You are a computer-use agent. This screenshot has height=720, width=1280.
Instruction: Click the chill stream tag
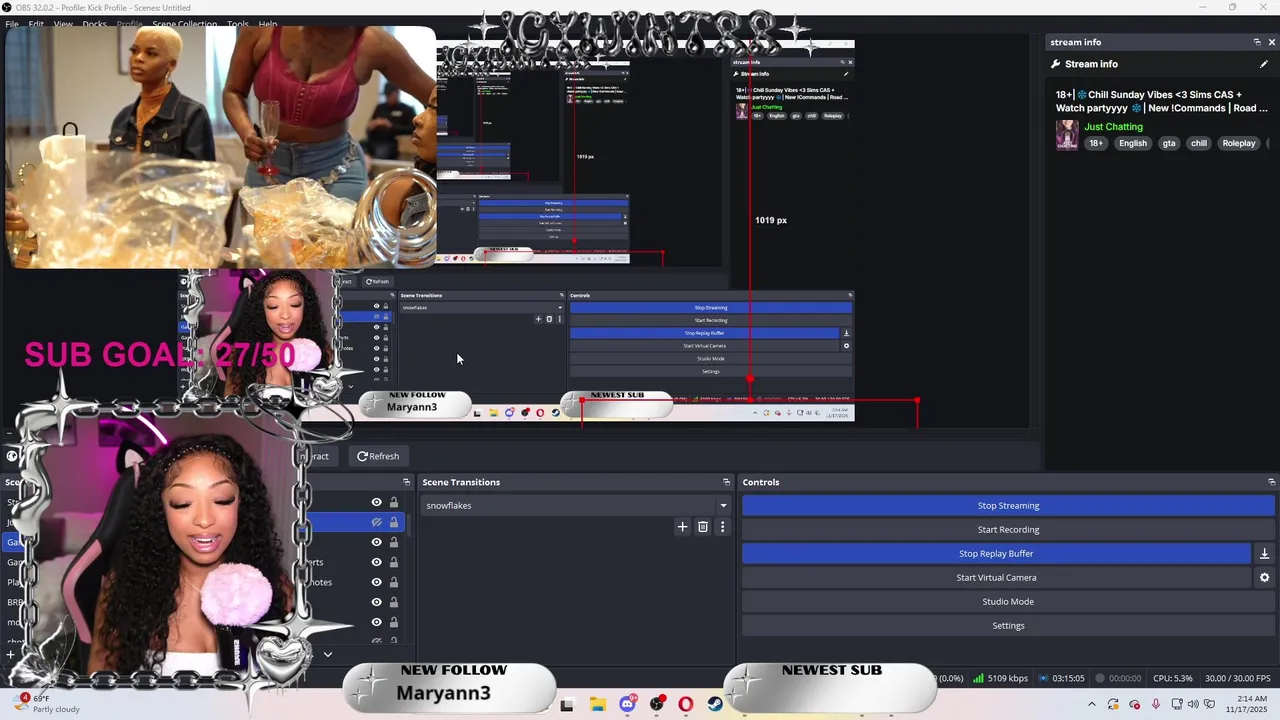[x=1199, y=143]
